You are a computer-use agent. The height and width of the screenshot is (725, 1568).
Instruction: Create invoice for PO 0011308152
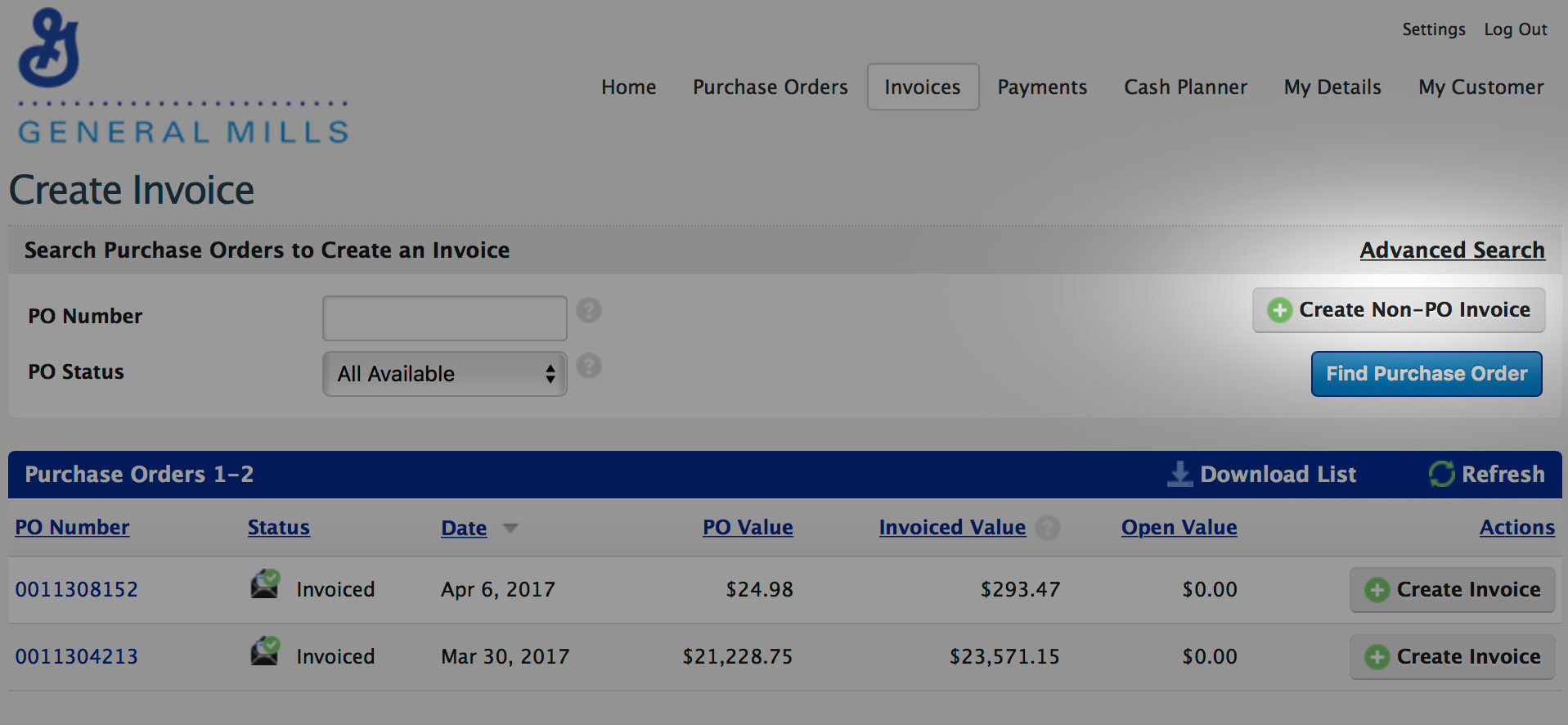click(1453, 590)
